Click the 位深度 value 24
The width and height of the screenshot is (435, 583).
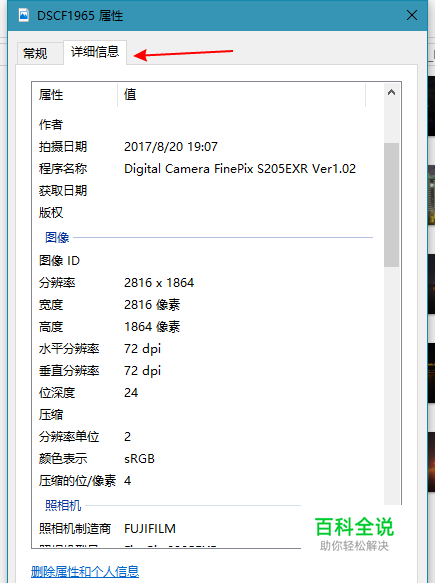pos(131,393)
